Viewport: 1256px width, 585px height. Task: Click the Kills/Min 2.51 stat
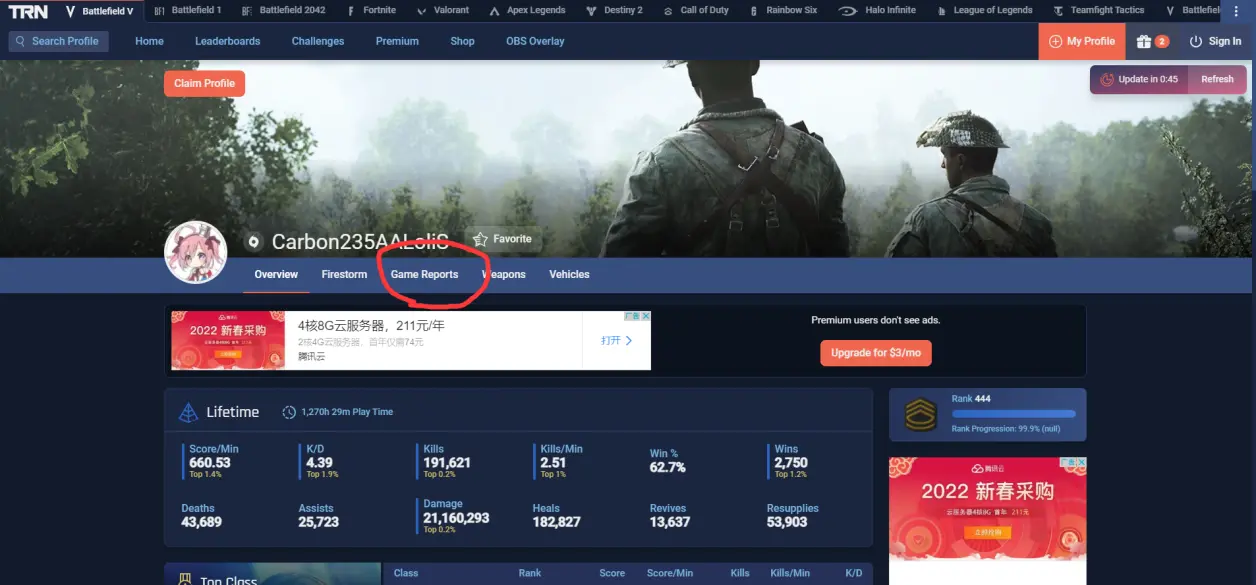point(561,461)
